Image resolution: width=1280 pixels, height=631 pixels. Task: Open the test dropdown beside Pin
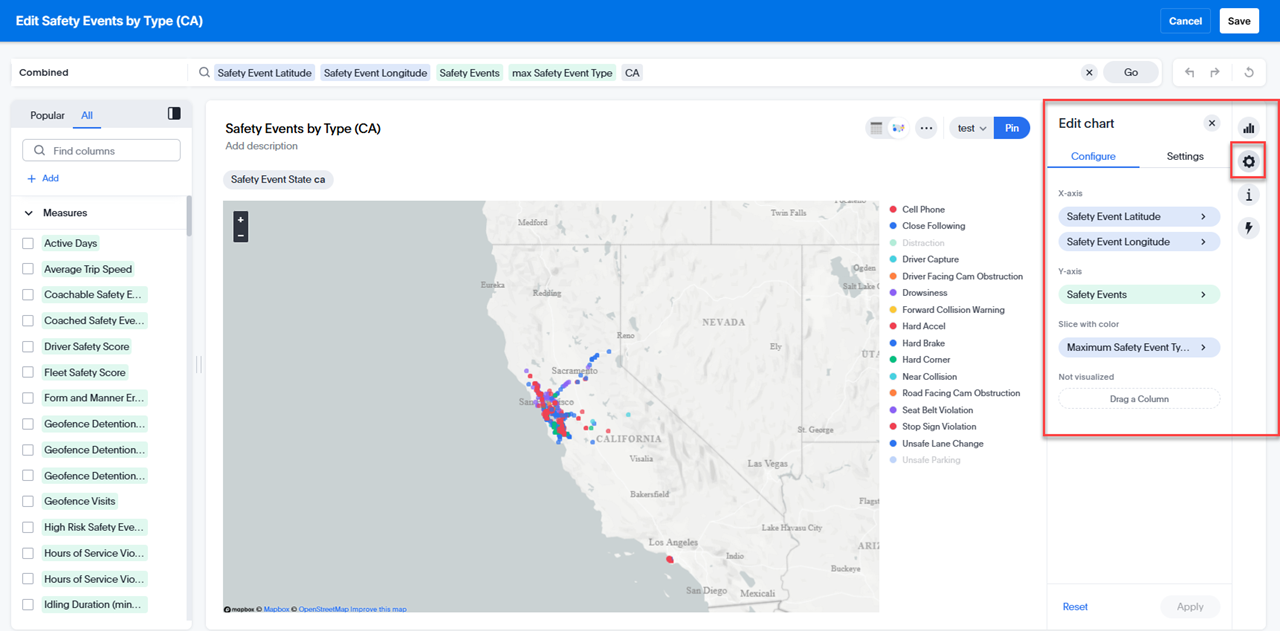point(971,128)
